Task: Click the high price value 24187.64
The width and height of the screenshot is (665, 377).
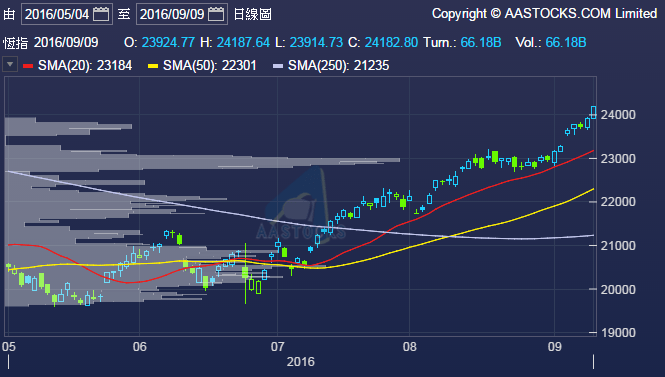Action: 243,42
